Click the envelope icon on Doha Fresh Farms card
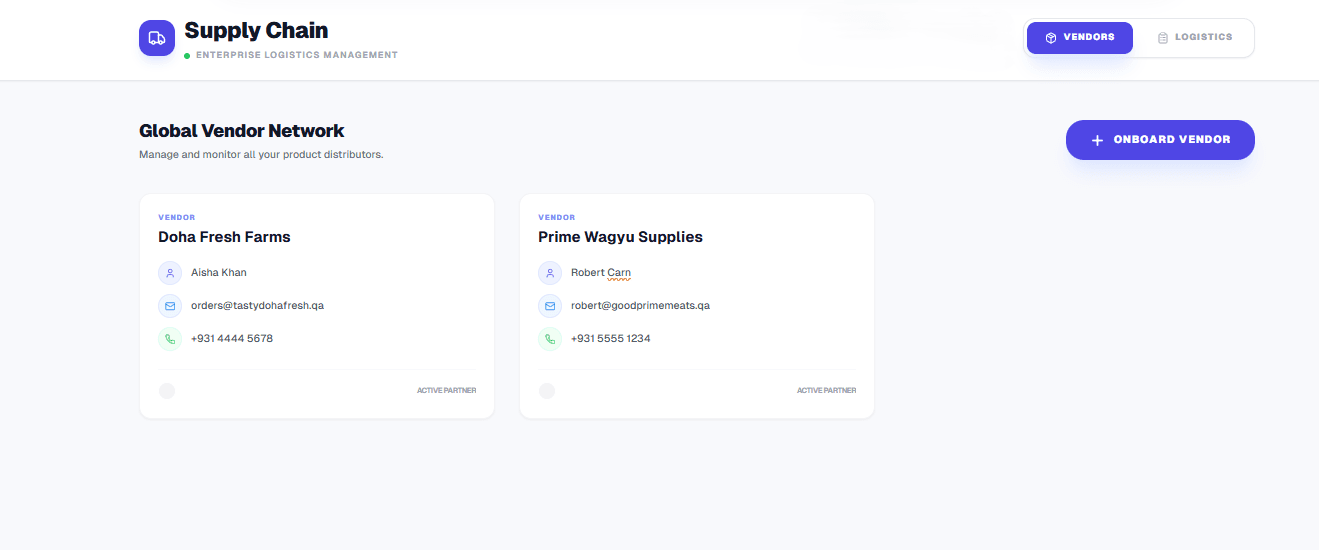Screen dimensions: 1319x550 [x=170, y=306]
